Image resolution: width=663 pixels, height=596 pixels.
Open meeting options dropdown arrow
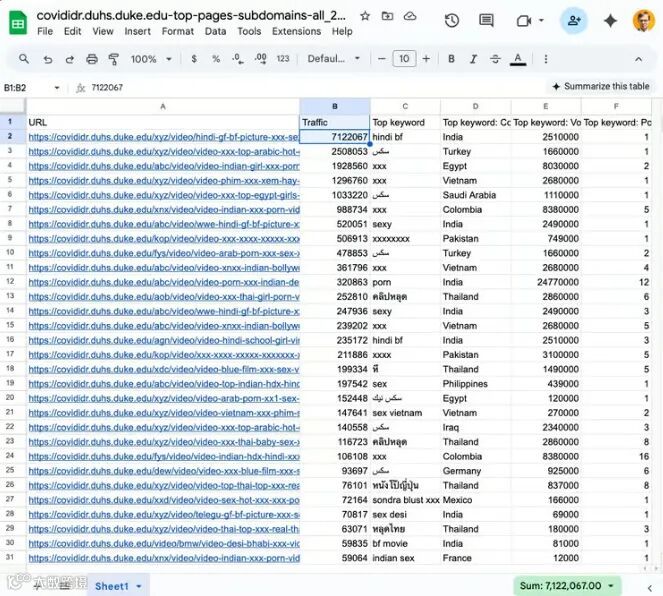(x=541, y=20)
